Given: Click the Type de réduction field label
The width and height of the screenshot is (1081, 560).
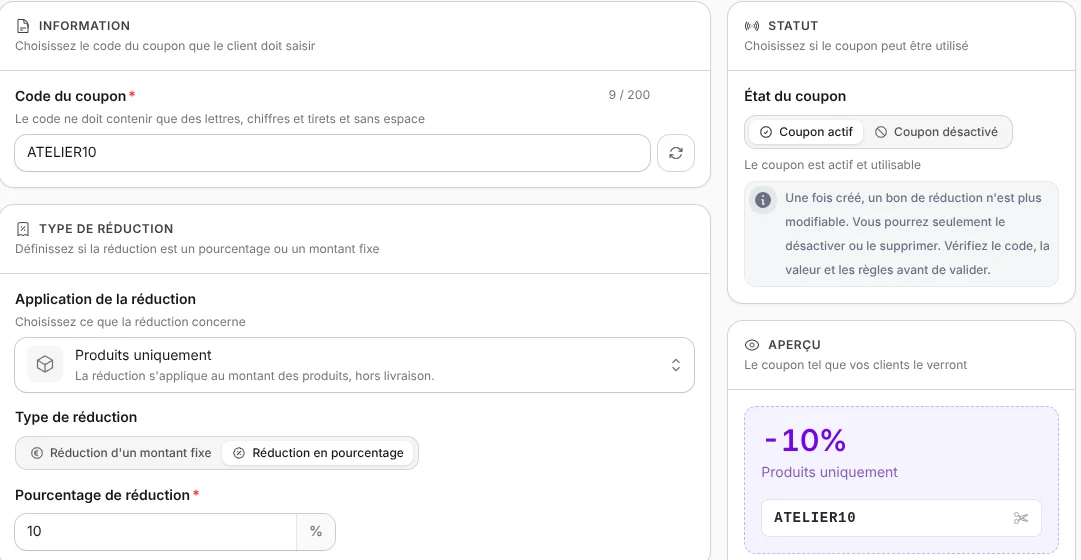Looking at the screenshot, I should click(76, 417).
